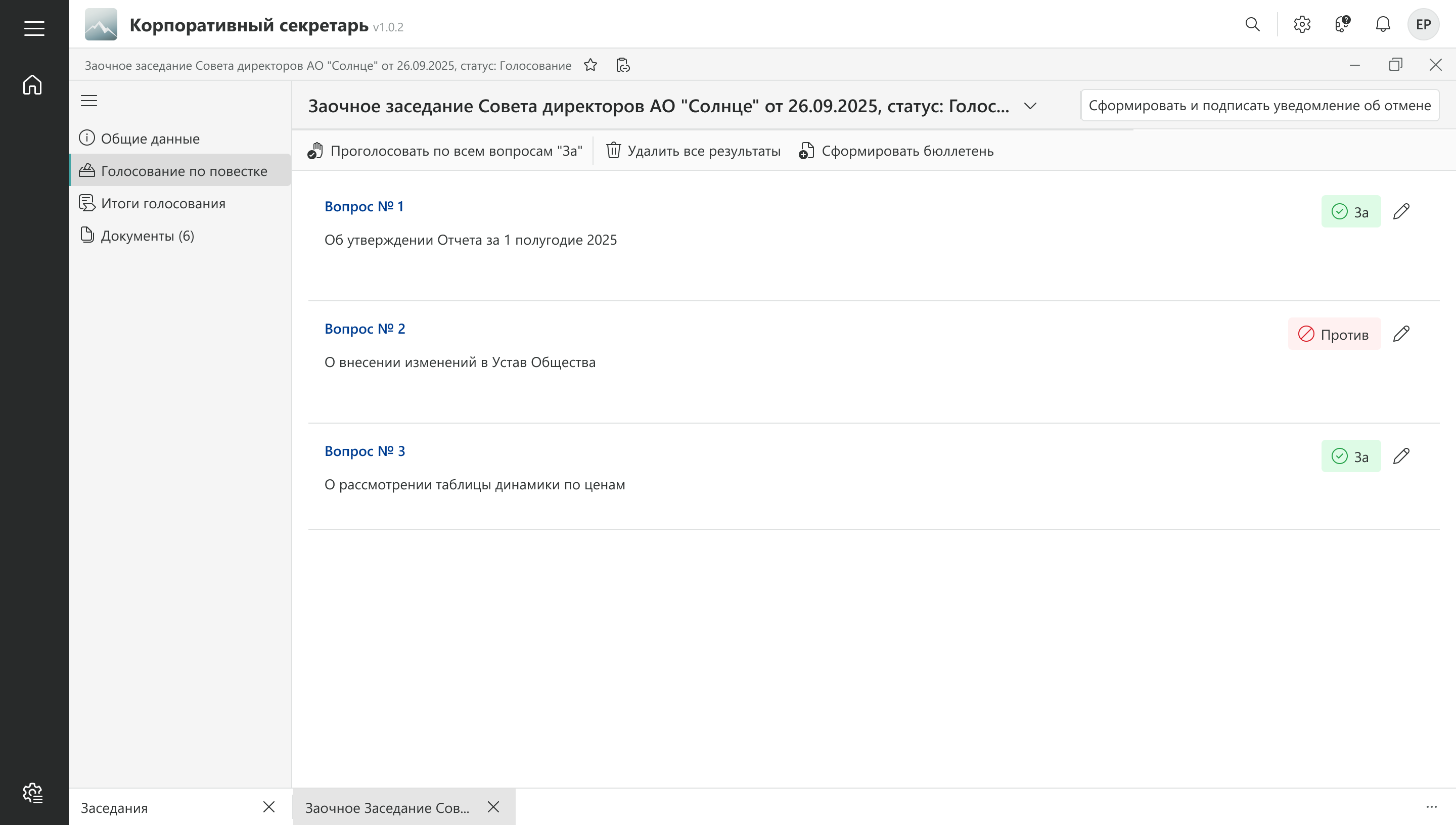The height and width of the screenshot is (825, 1456).
Task: Click the Против vote badge on question 2
Action: (1334, 334)
